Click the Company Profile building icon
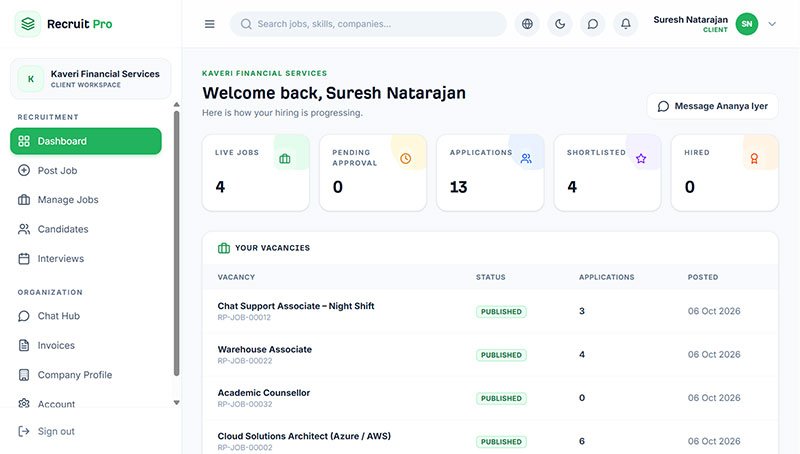Image resolution: width=800 pixels, height=454 pixels. coord(24,375)
